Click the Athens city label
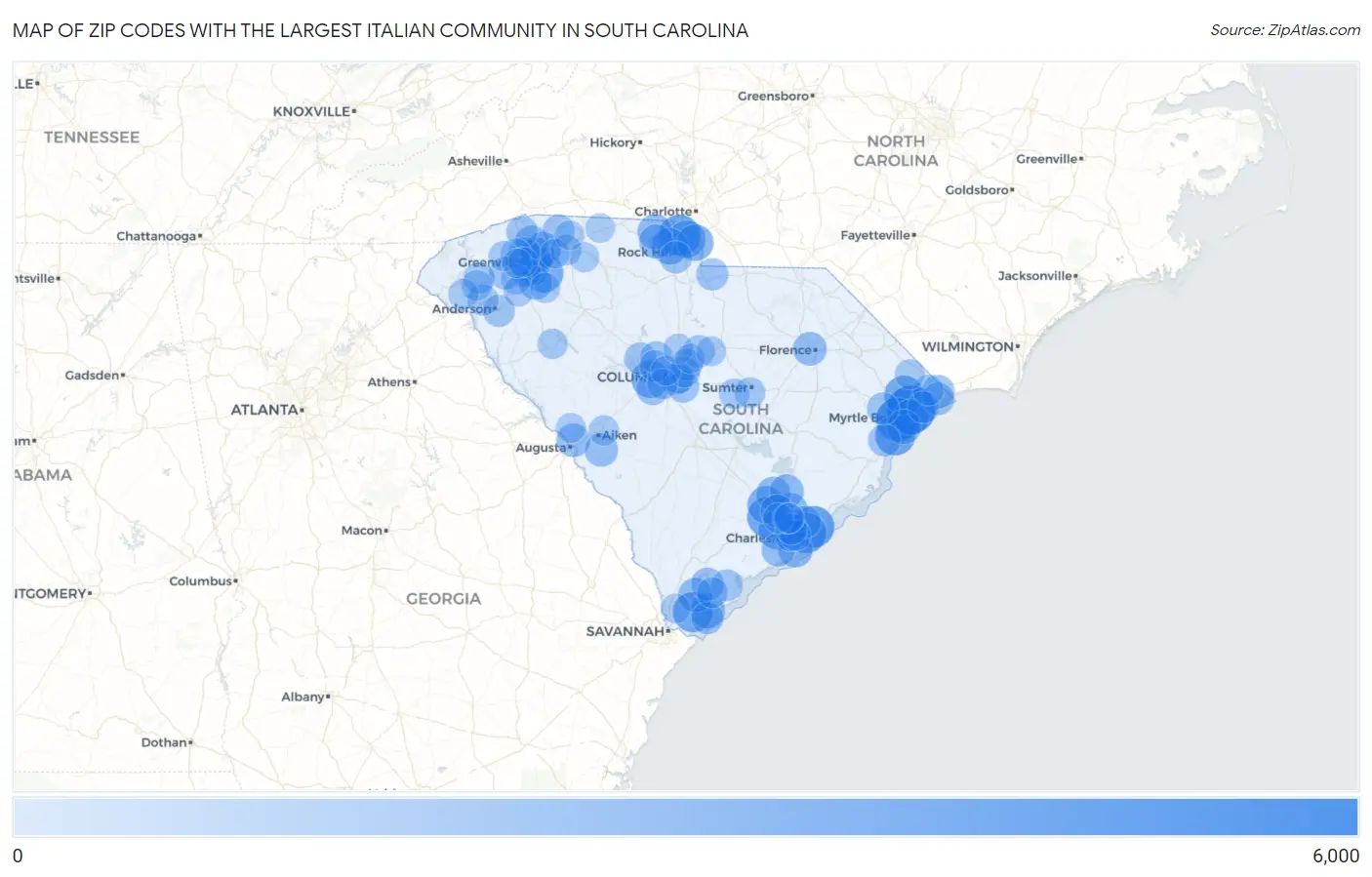This screenshot has width=1372, height=877. [x=389, y=382]
